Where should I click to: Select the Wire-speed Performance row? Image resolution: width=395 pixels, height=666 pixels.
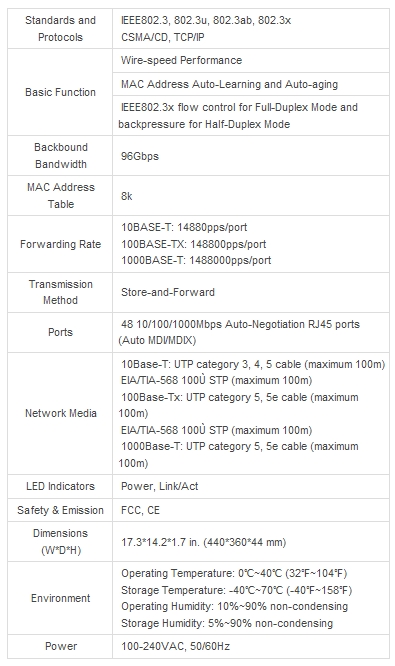(251, 60)
